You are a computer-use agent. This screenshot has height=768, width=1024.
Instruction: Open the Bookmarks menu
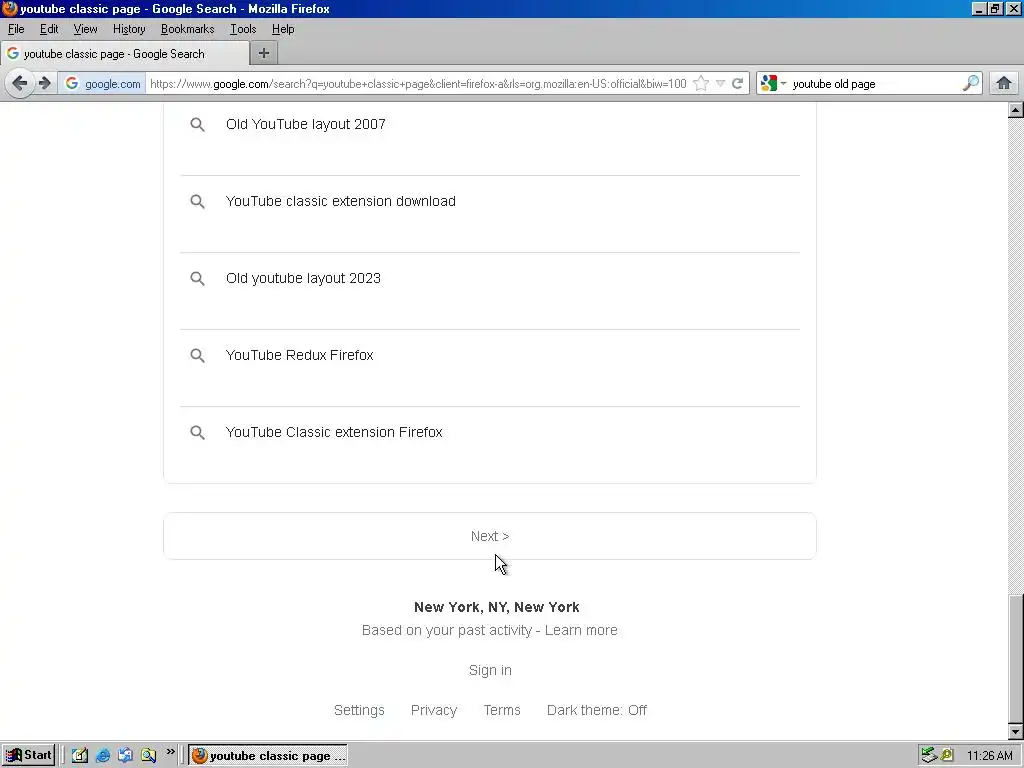click(187, 29)
